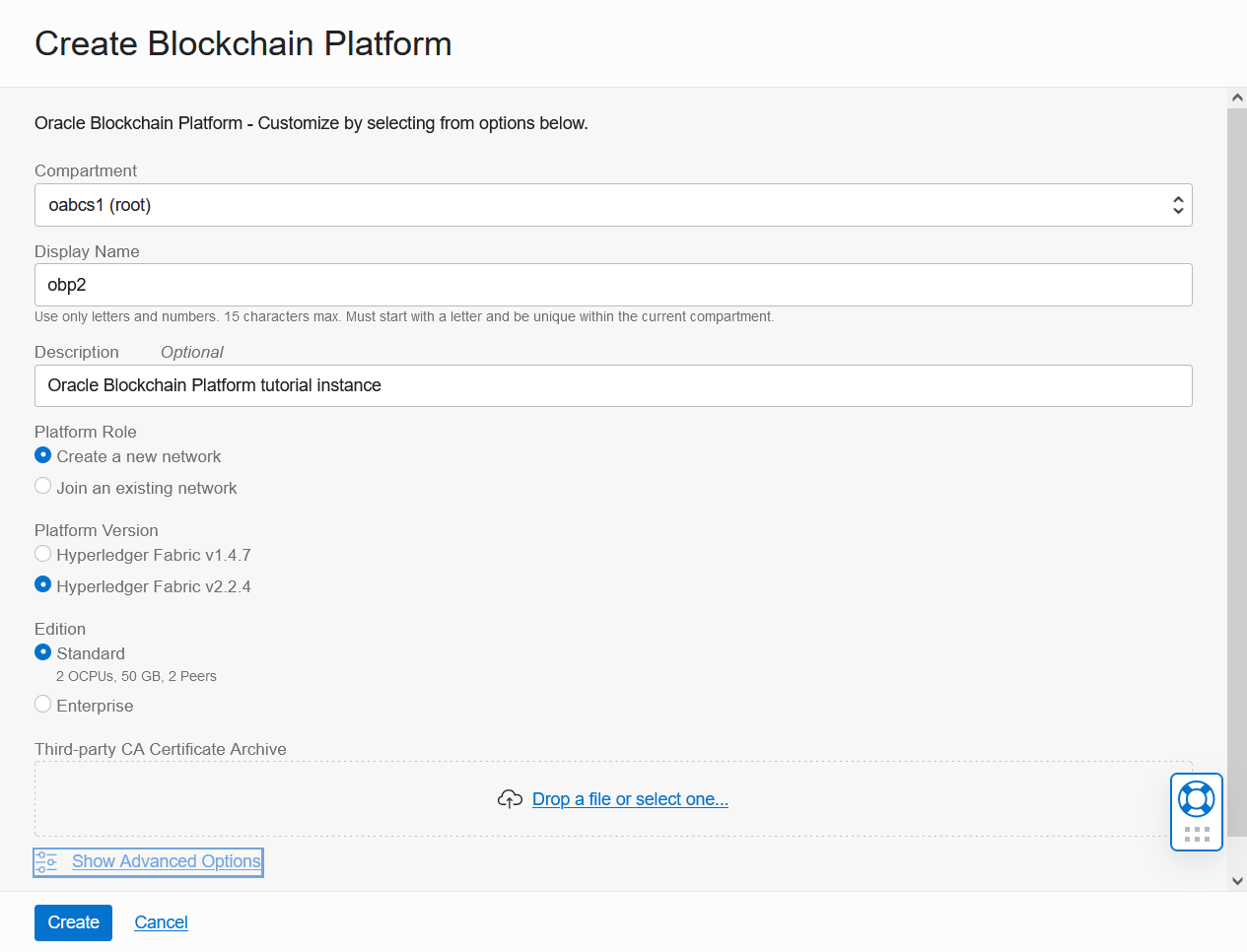
Task: Open the help lifebuoy icon
Action: coord(1196,798)
